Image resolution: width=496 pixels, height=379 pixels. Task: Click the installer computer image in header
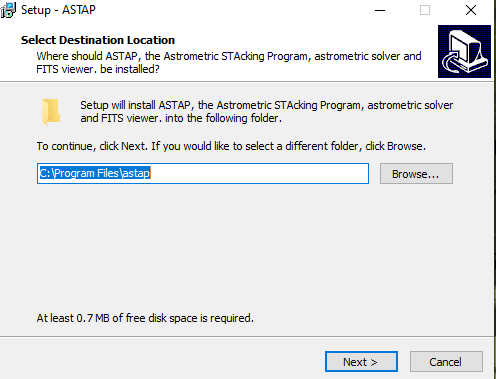[x=464, y=51]
